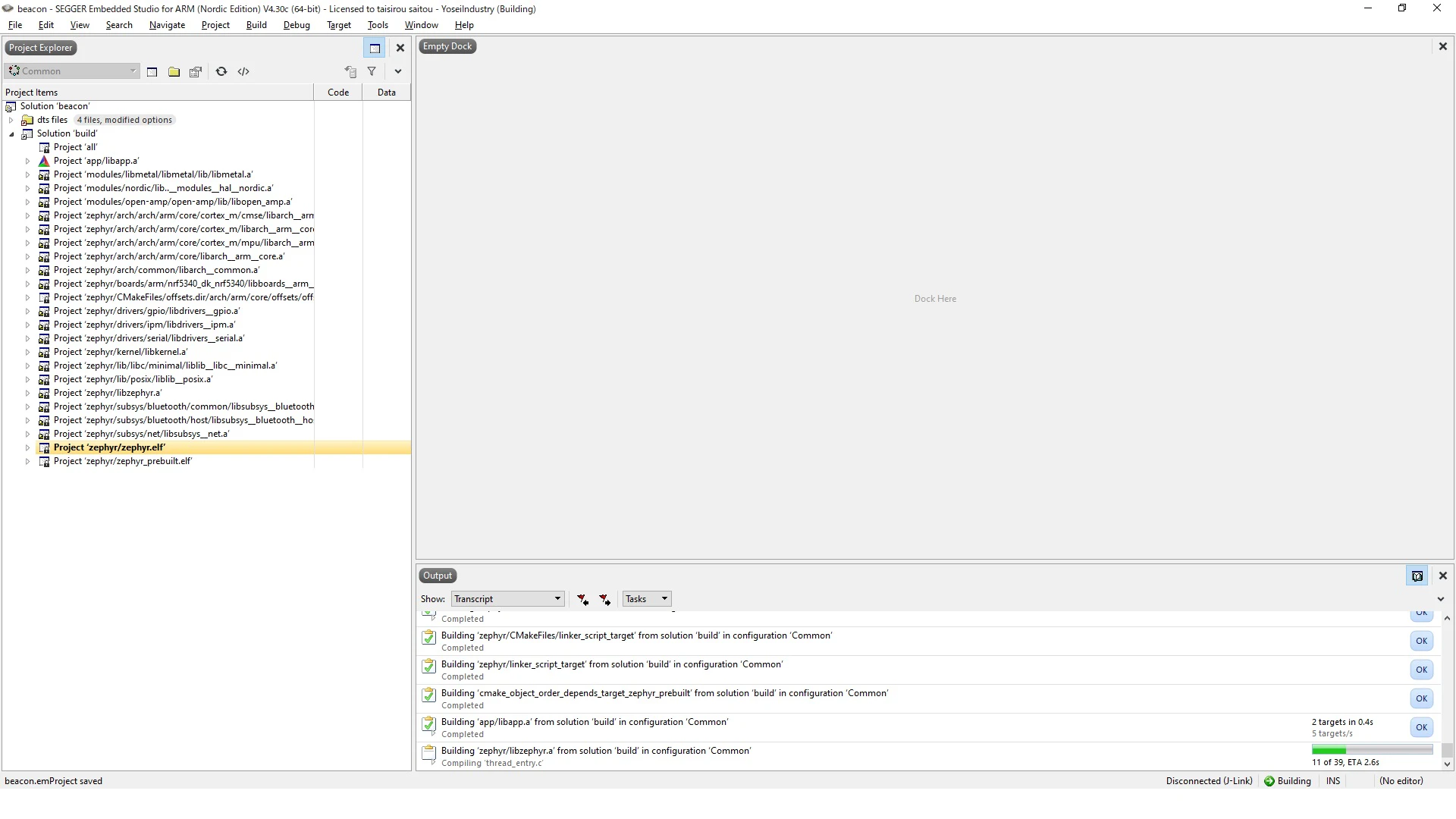Click the task icon for libzephyr.a build
The image size is (1456, 819).
(x=428, y=755)
